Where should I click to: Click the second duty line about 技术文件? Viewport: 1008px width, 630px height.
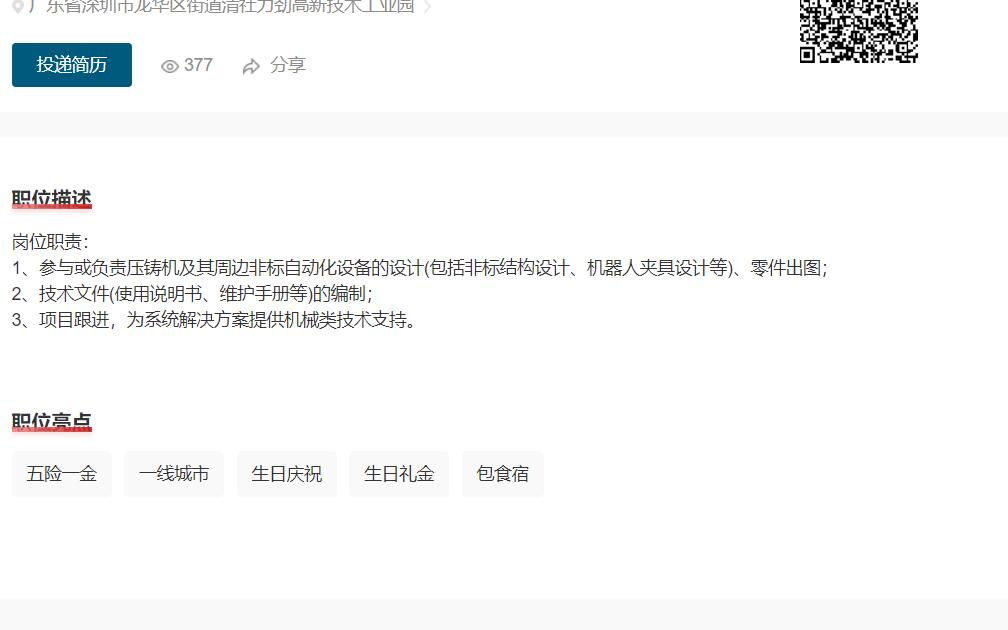(x=192, y=294)
